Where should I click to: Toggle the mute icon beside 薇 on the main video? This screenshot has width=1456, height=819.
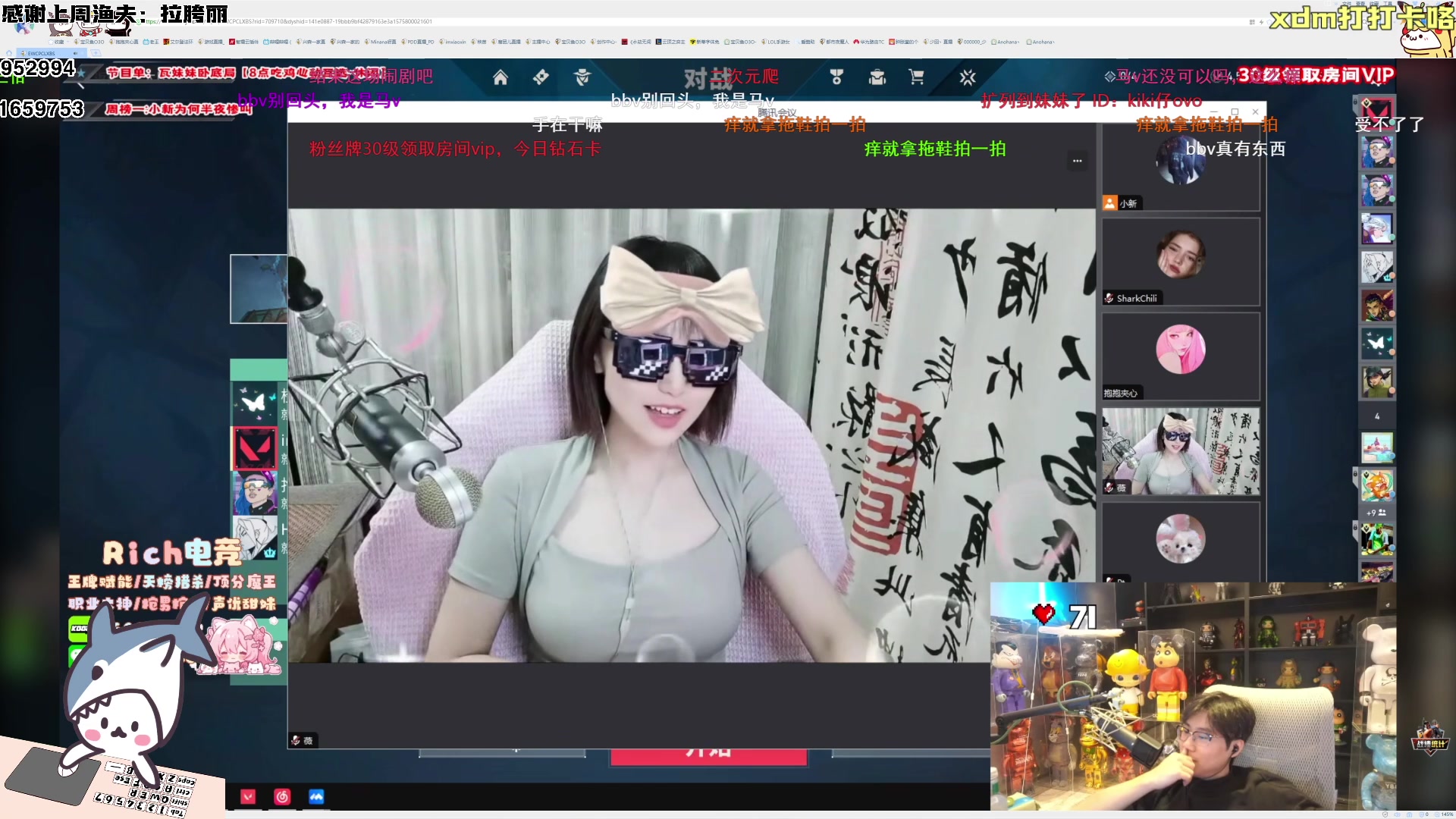pos(295,741)
